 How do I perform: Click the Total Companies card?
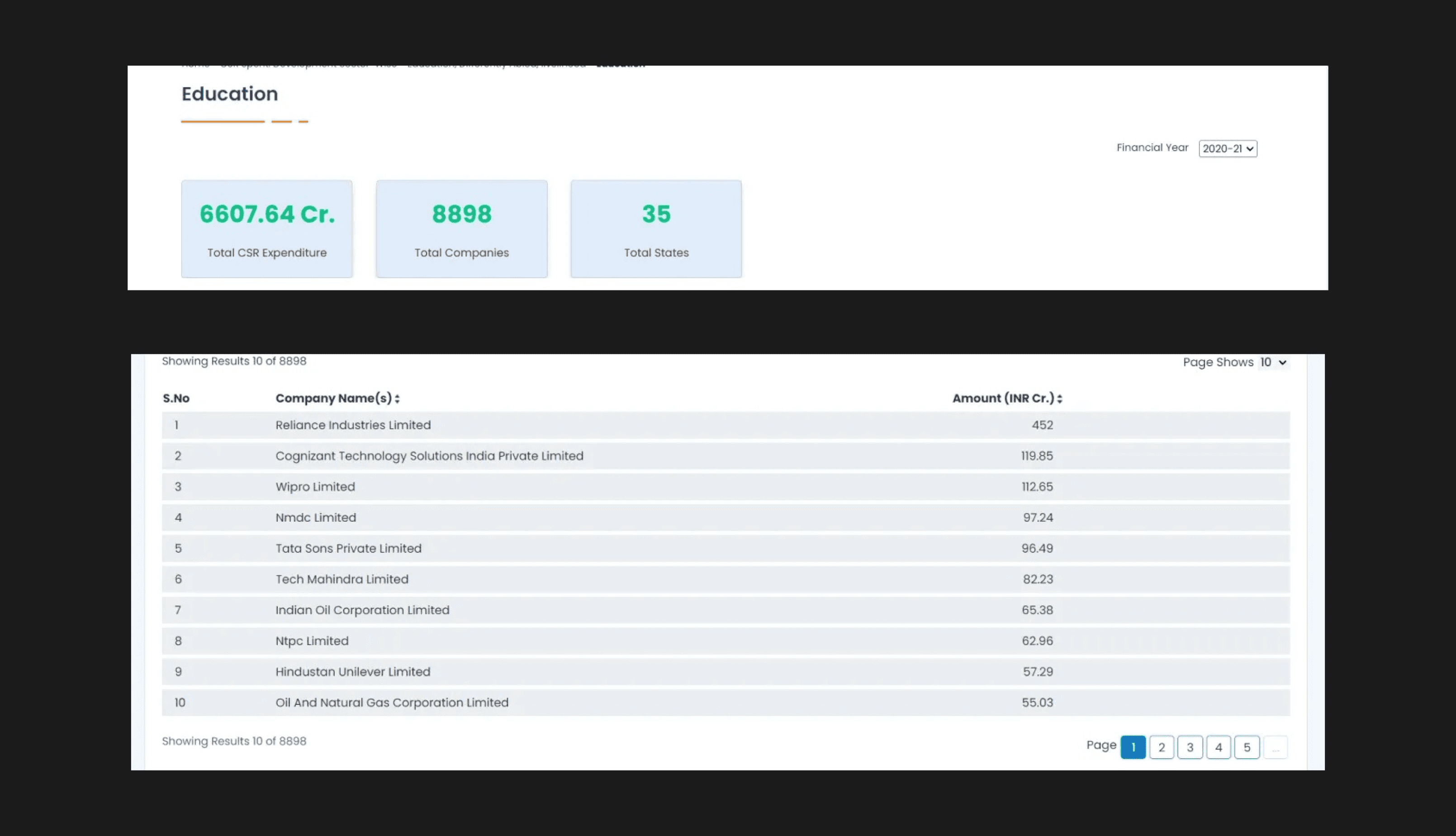(461, 228)
